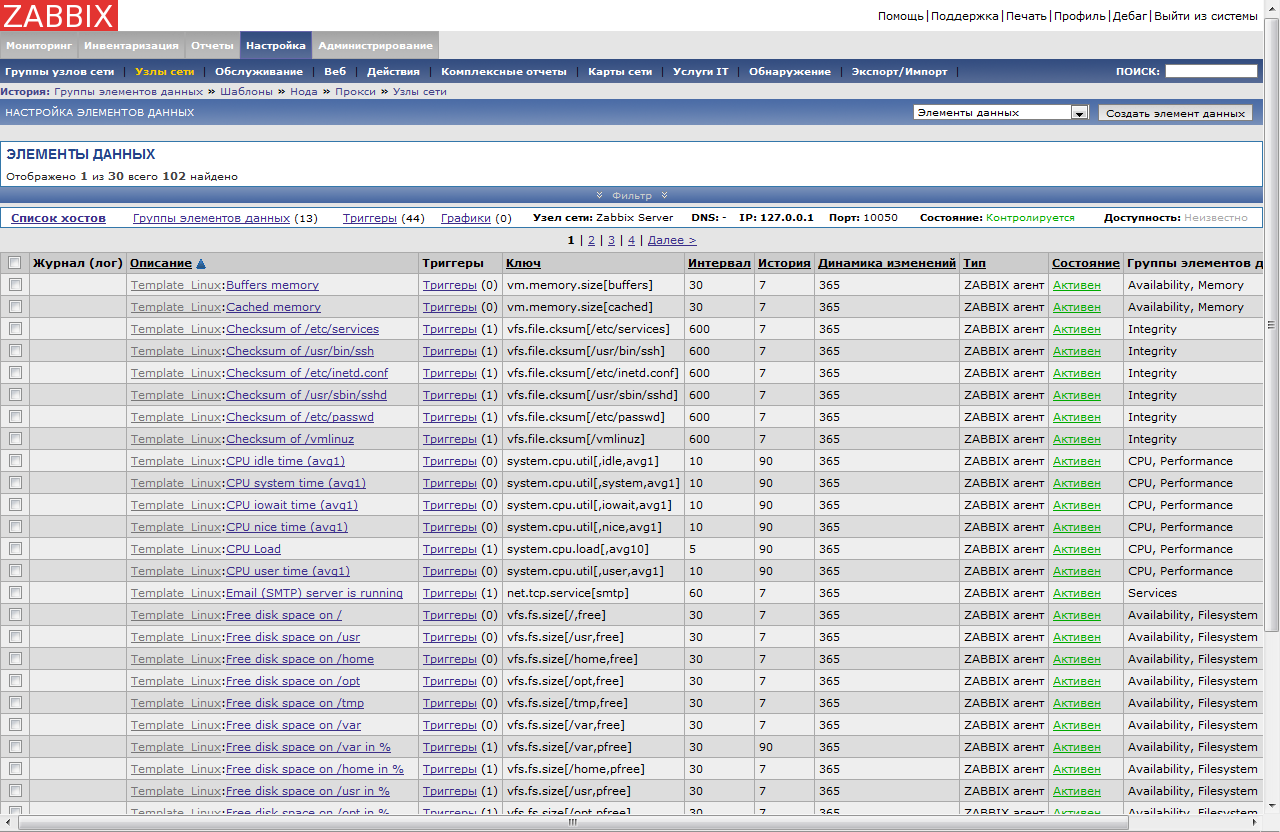
Task: Open the Обнаружение submenu
Action: 790,72
